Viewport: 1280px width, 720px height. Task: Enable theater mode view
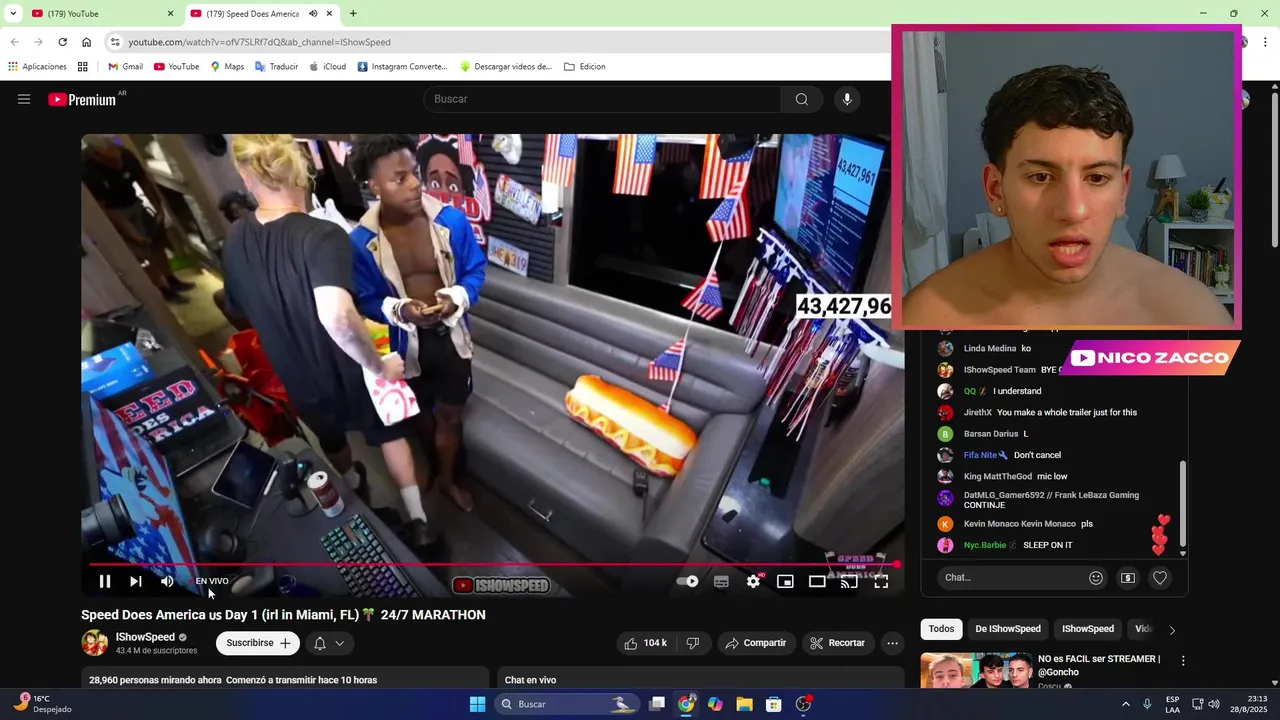(817, 581)
